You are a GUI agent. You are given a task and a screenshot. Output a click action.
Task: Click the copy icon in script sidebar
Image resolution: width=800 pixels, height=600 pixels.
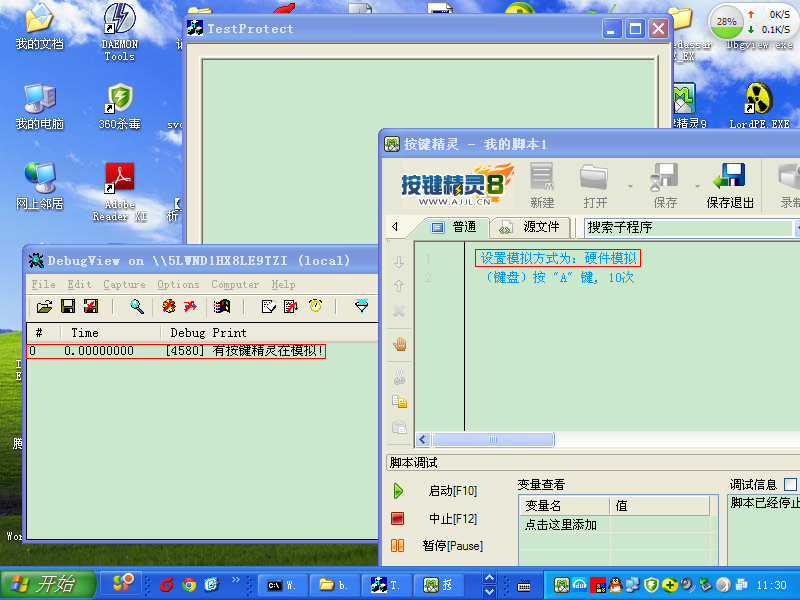pyautogui.click(x=399, y=402)
